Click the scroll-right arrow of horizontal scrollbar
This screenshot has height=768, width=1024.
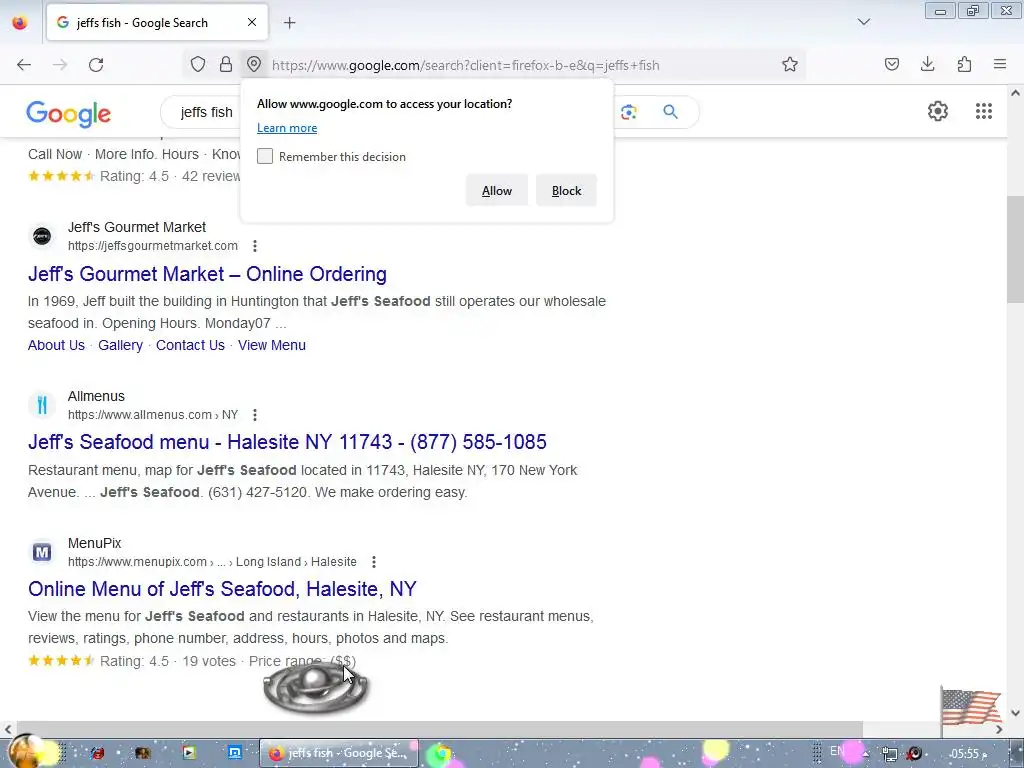tap(1000, 729)
